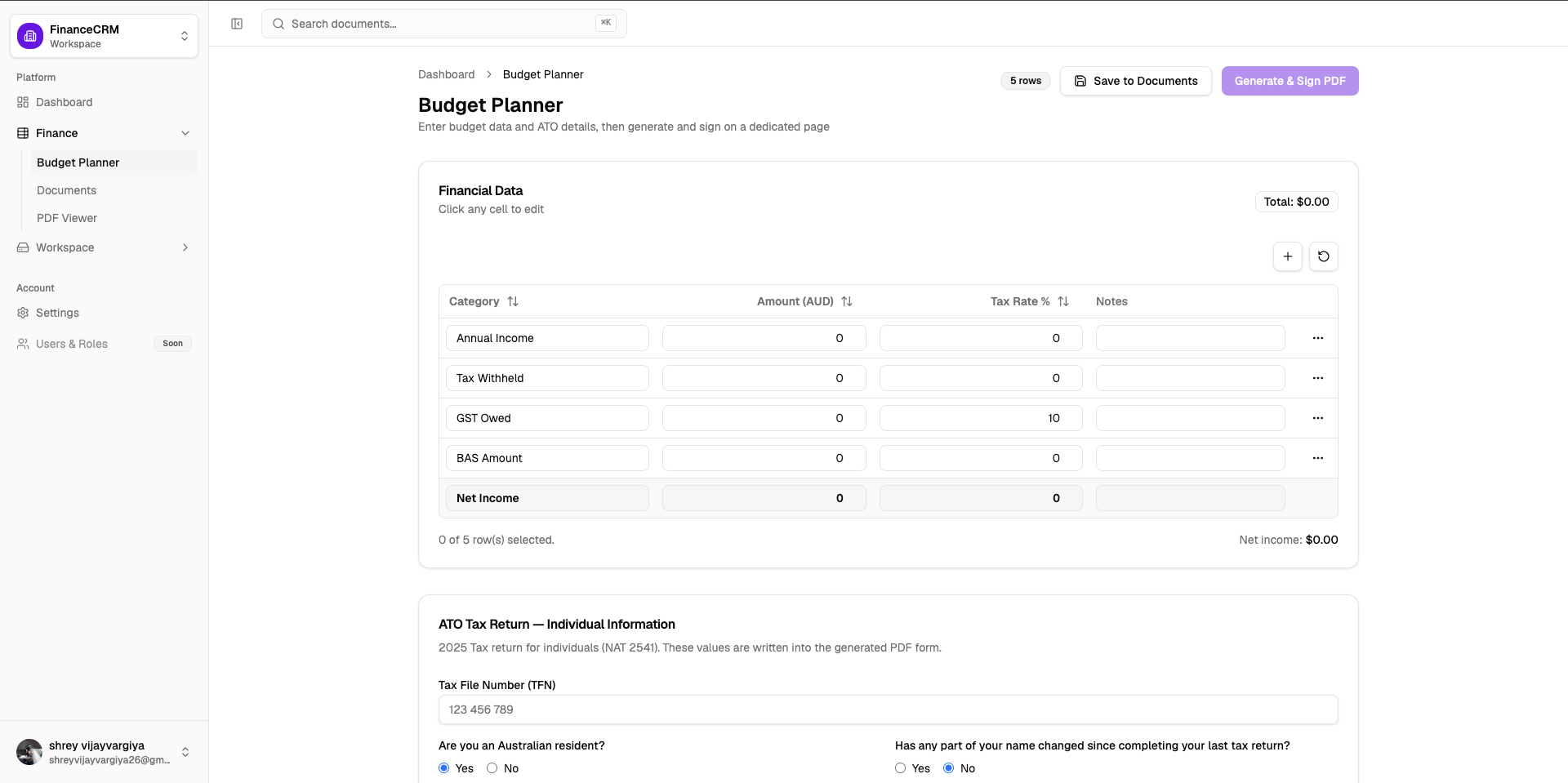Screen dimensions: 1568x783
Task: Click the Net Income category cell
Action: [x=547, y=498]
